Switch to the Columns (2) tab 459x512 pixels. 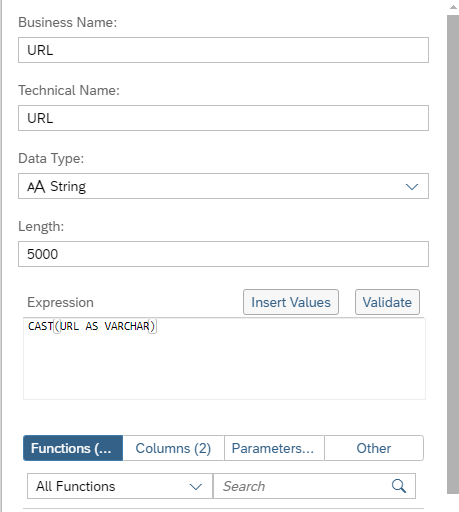click(x=173, y=448)
